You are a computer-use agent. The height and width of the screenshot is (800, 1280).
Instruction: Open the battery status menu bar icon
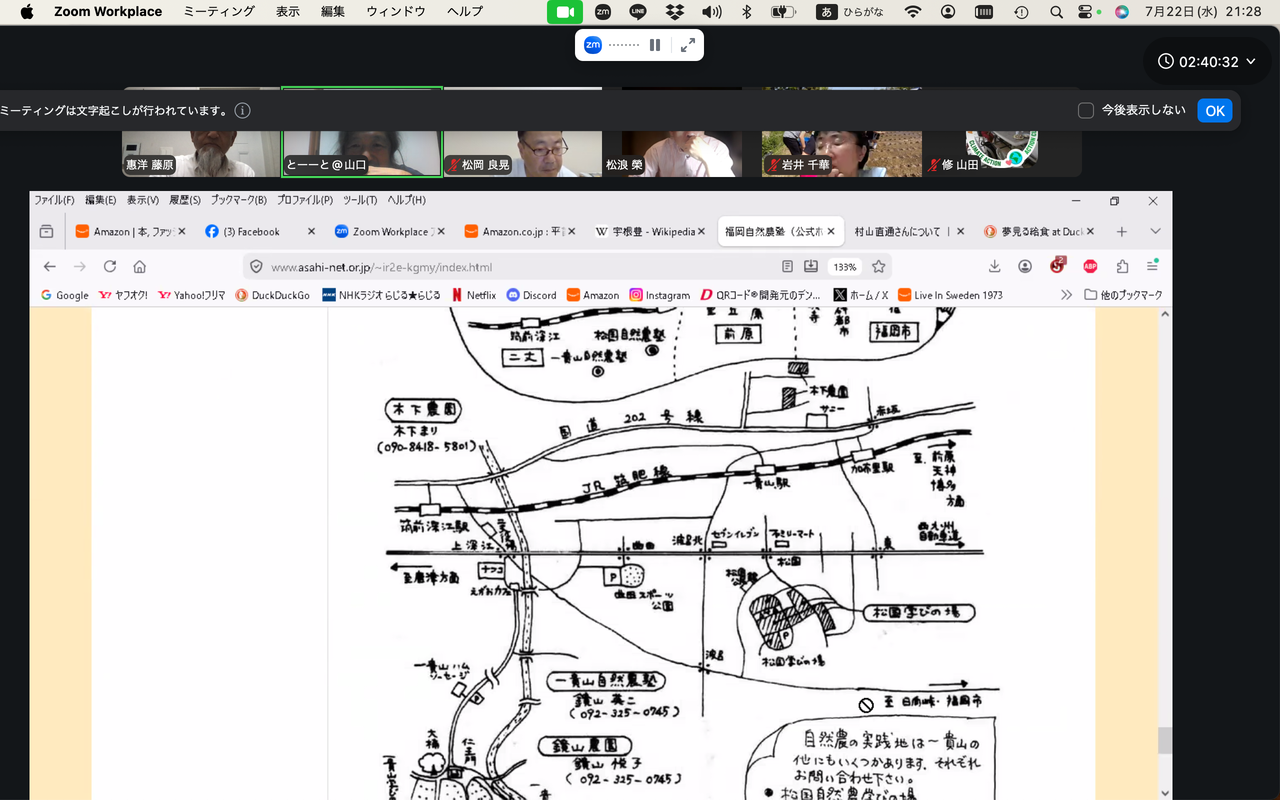point(784,12)
